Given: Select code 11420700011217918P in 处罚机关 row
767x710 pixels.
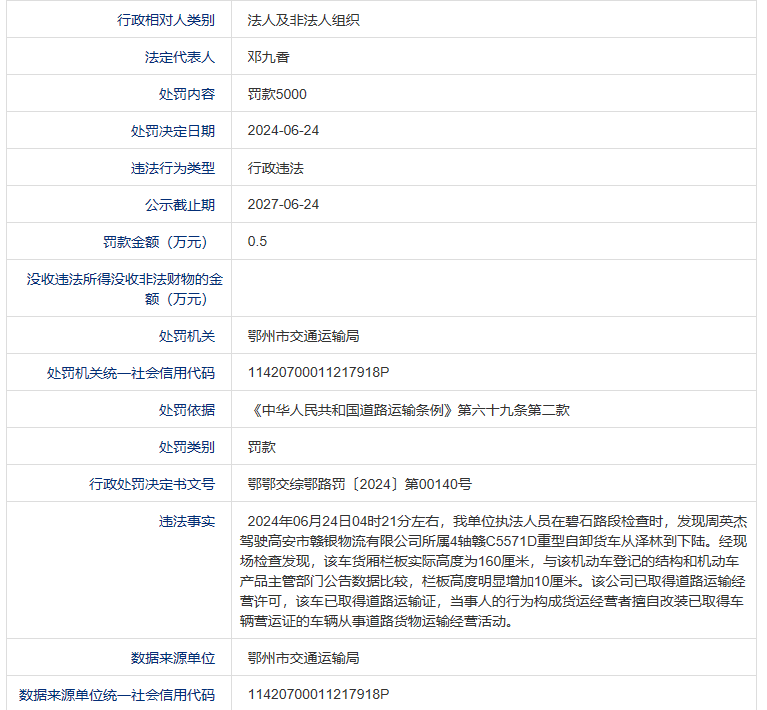Looking at the screenshot, I should tap(318, 373).
